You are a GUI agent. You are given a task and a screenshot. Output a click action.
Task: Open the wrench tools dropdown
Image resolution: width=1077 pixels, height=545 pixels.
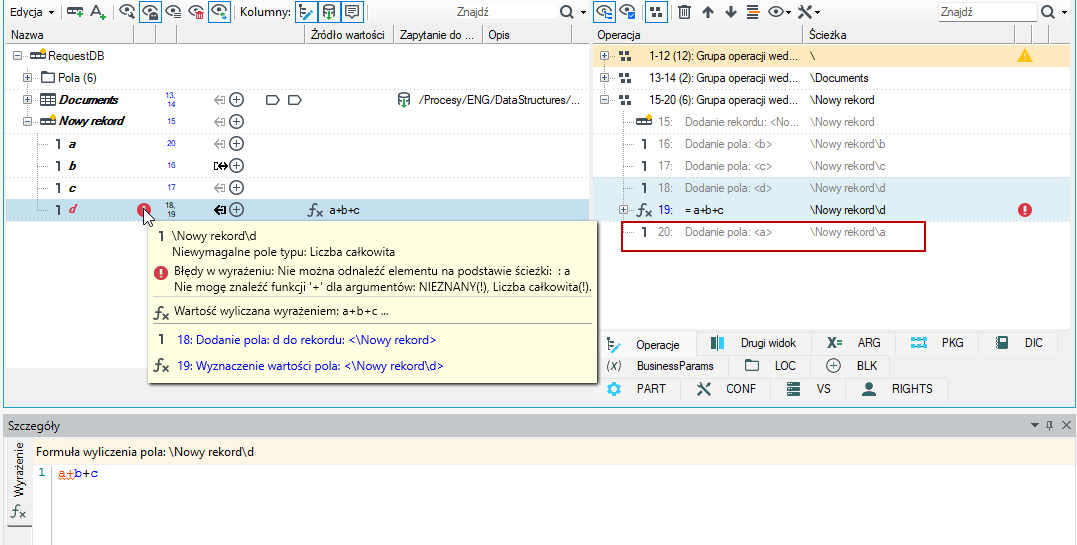[x=809, y=12]
